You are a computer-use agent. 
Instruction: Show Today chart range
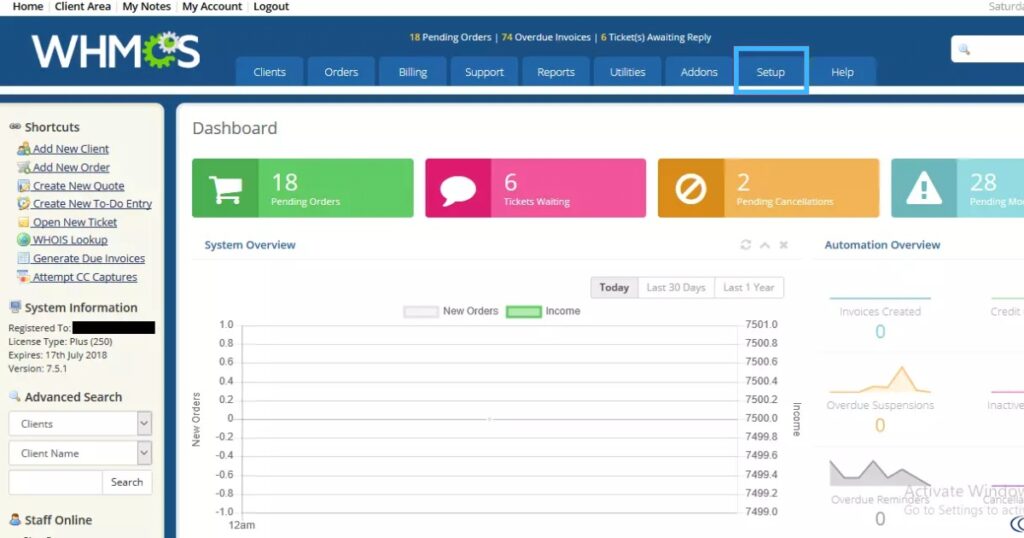[x=614, y=287]
